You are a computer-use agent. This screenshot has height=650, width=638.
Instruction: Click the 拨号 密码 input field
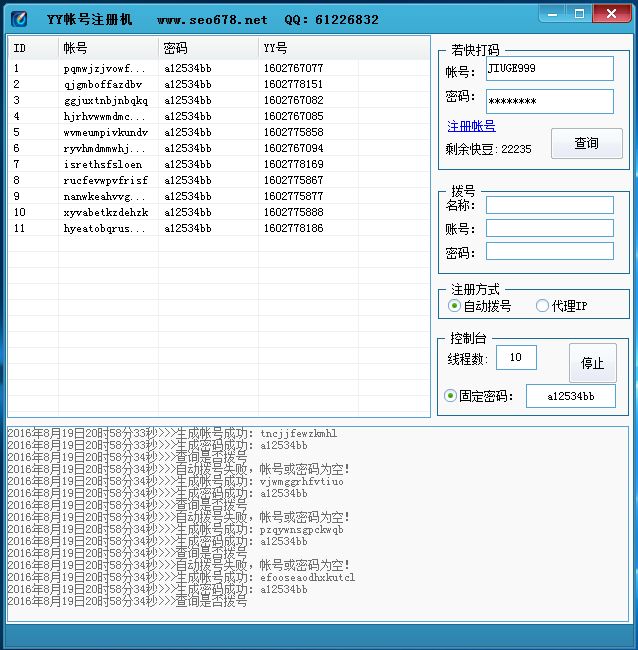pyautogui.click(x=549, y=251)
